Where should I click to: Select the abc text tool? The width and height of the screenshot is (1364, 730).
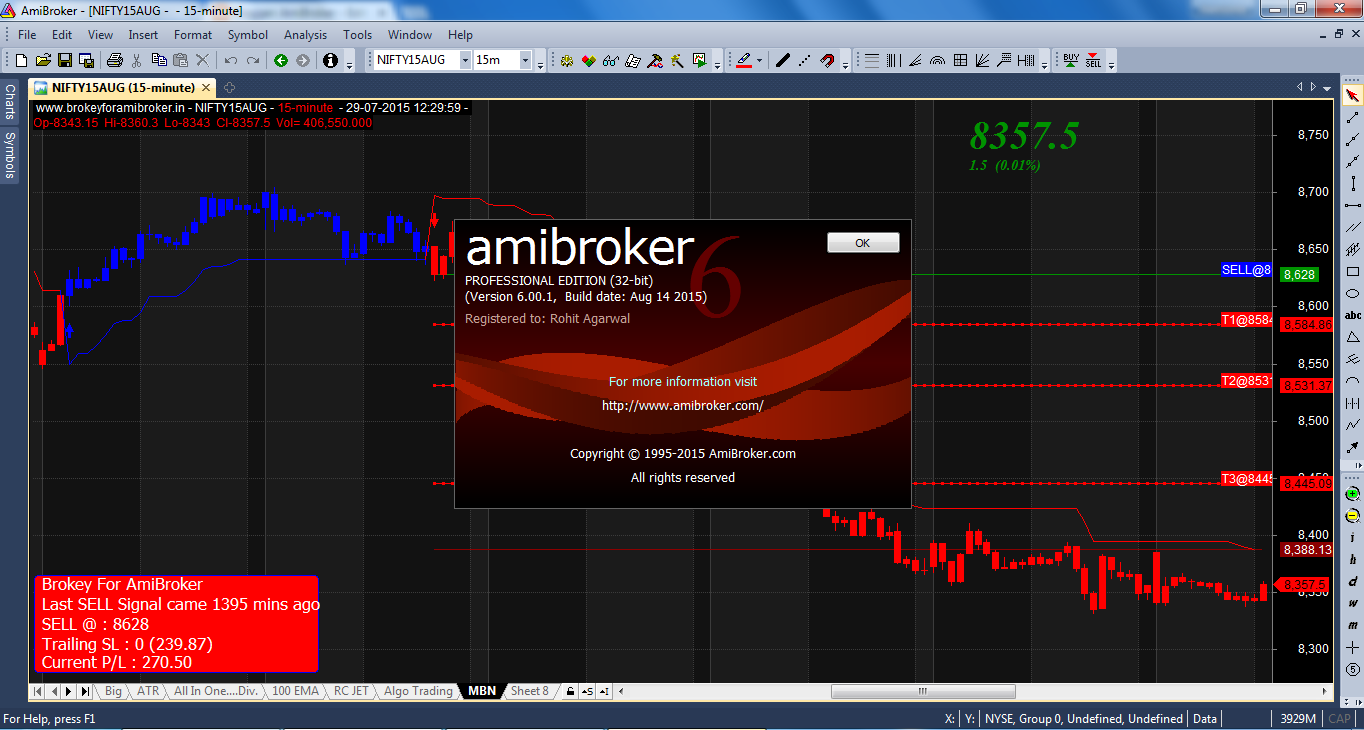pyautogui.click(x=1352, y=315)
